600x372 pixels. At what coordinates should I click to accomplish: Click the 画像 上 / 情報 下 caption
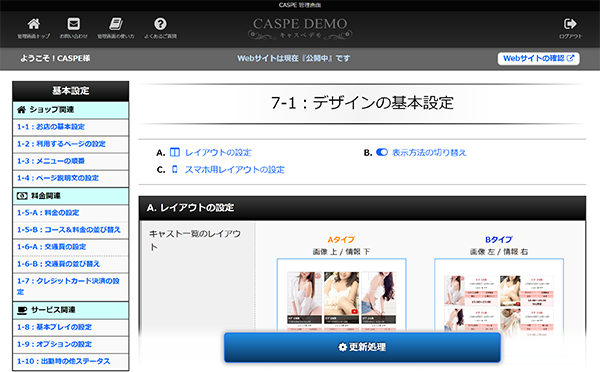[x=341, y=251]
